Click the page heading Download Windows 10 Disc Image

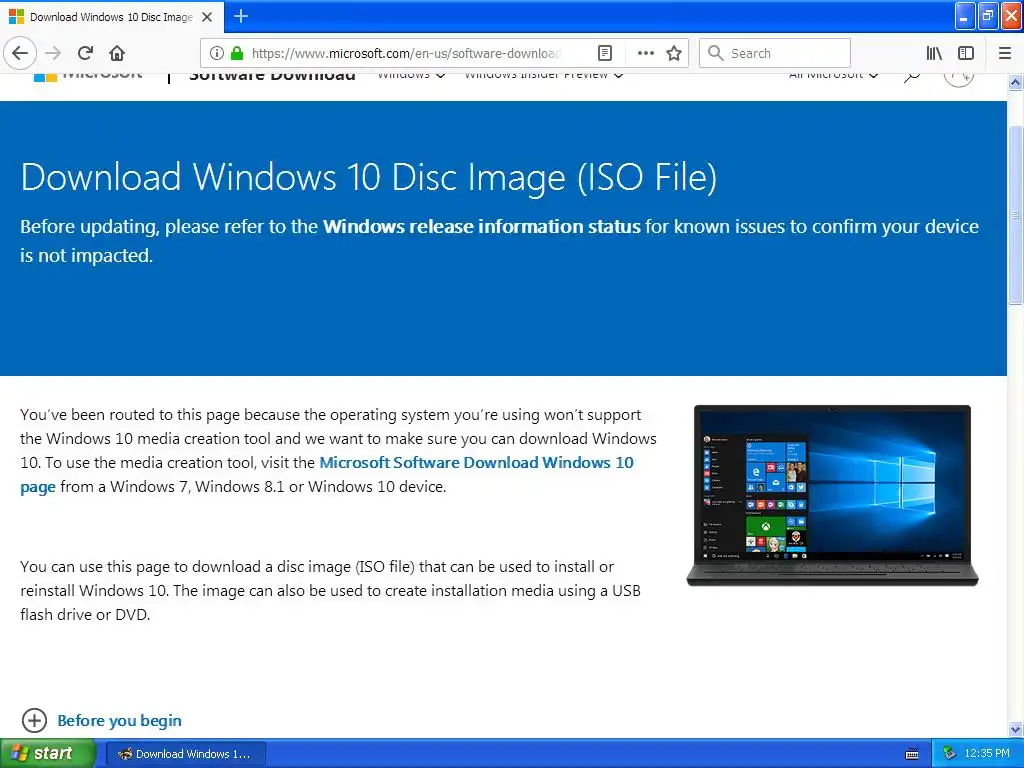point(369,177)
